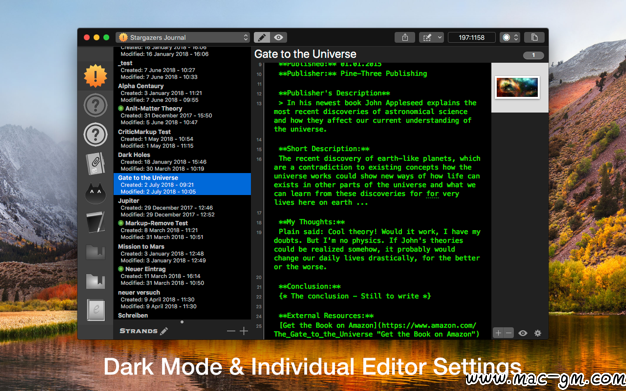Switch to pencil edit mode

coord(262,38)
